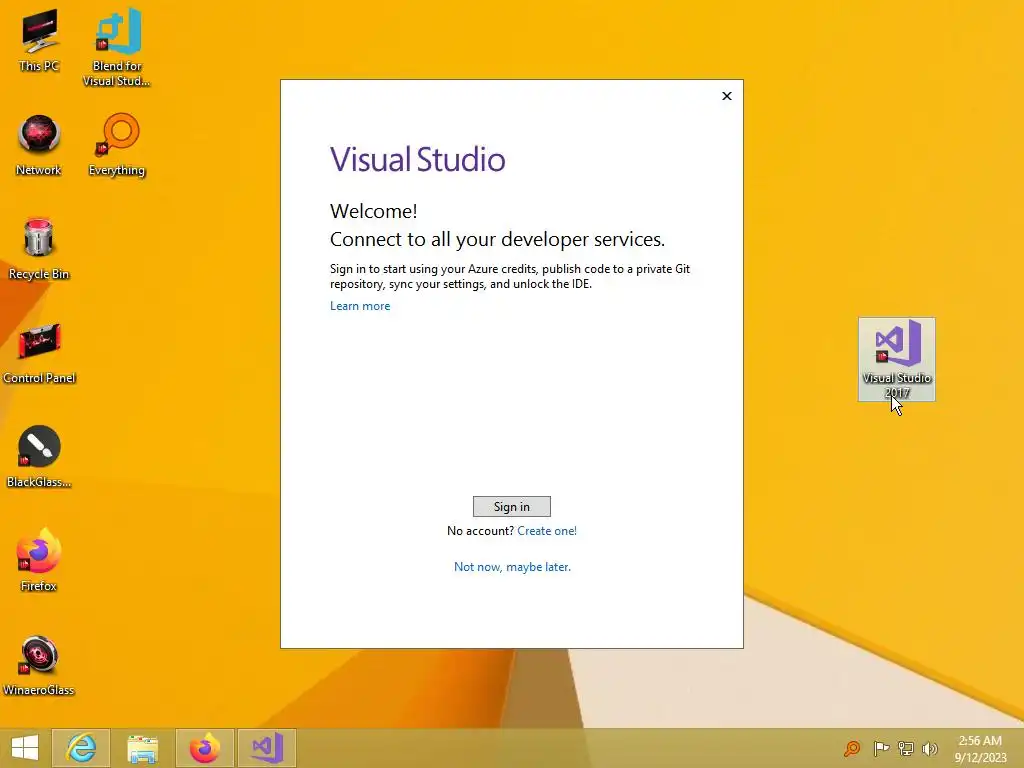
Task: Click the Visual Studio heading text
Action: point(417,159)
